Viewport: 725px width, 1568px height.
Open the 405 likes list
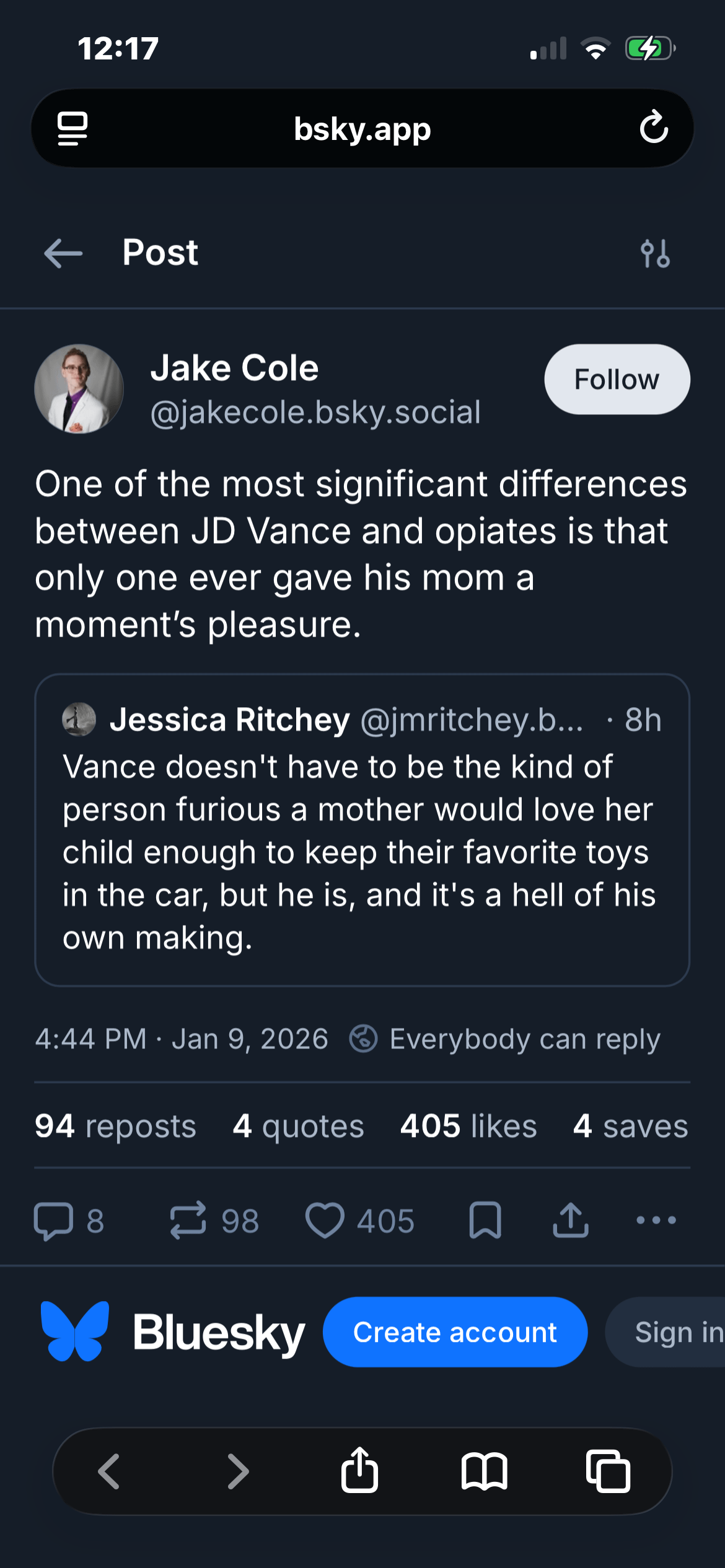tap(468, 1126)
